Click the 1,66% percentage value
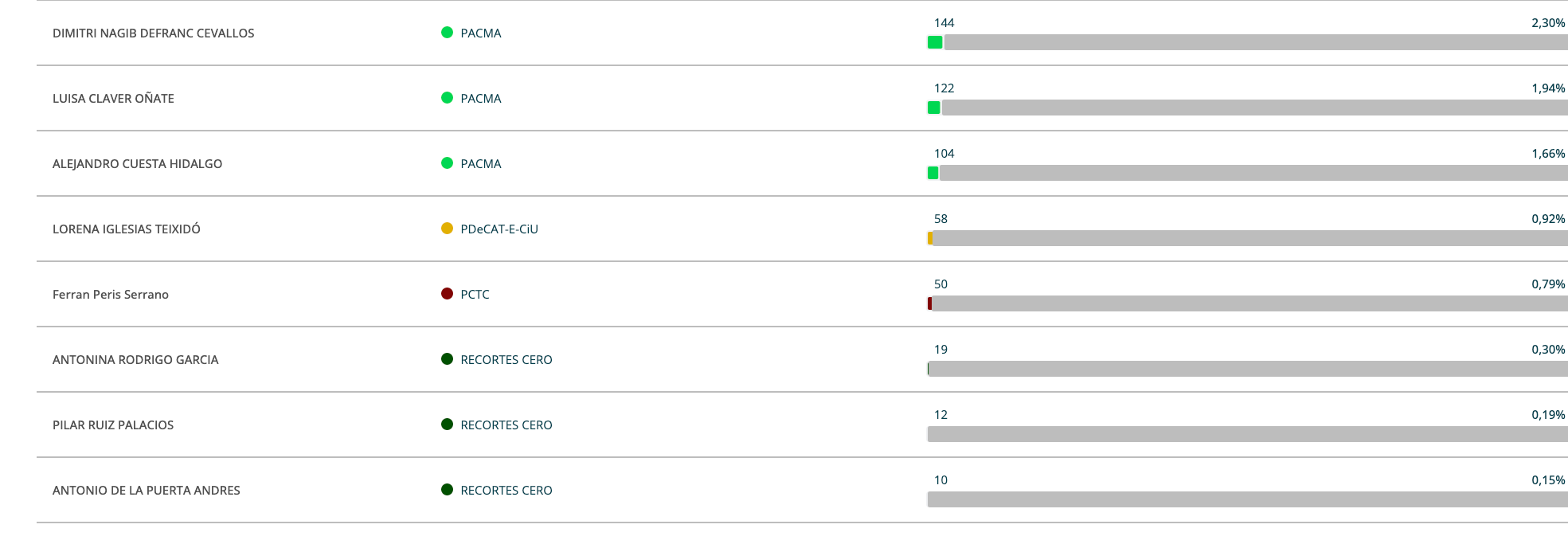The width and height of the screenshot is (1568, 544). coord(1547,154)
